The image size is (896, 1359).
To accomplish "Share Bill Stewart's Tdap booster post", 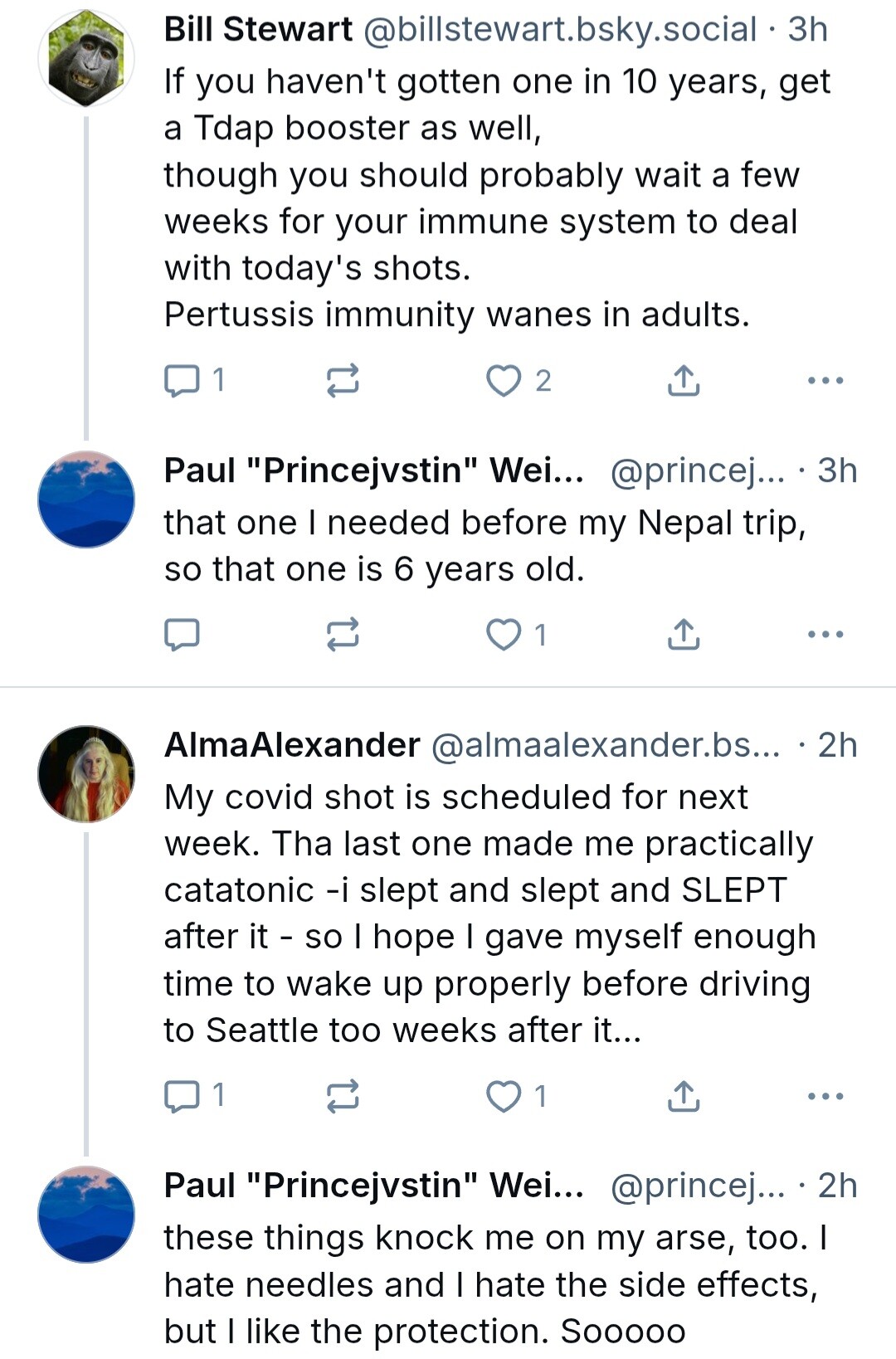I will 684,381.
